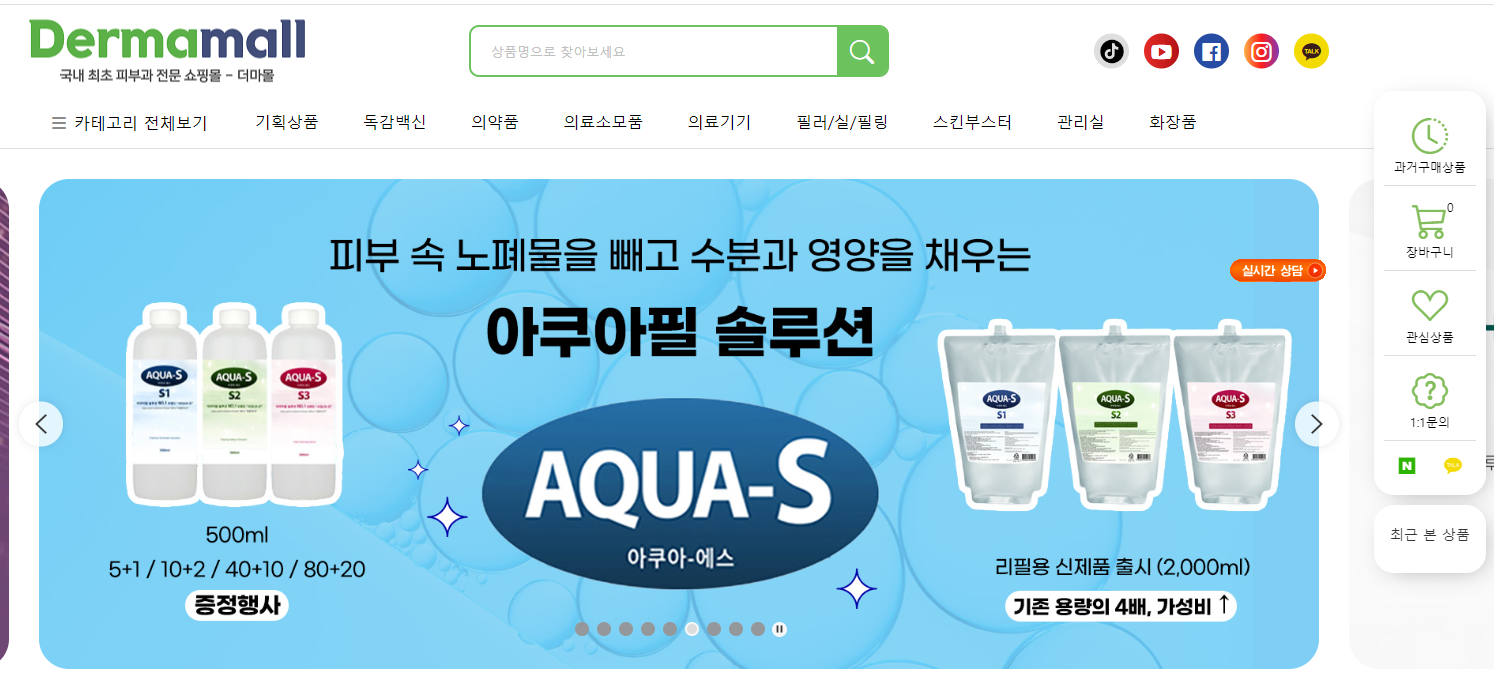Open the 장바구니 shopping cart icon
This screenshot has width=1494, height=680.
tap(1429, 222)
